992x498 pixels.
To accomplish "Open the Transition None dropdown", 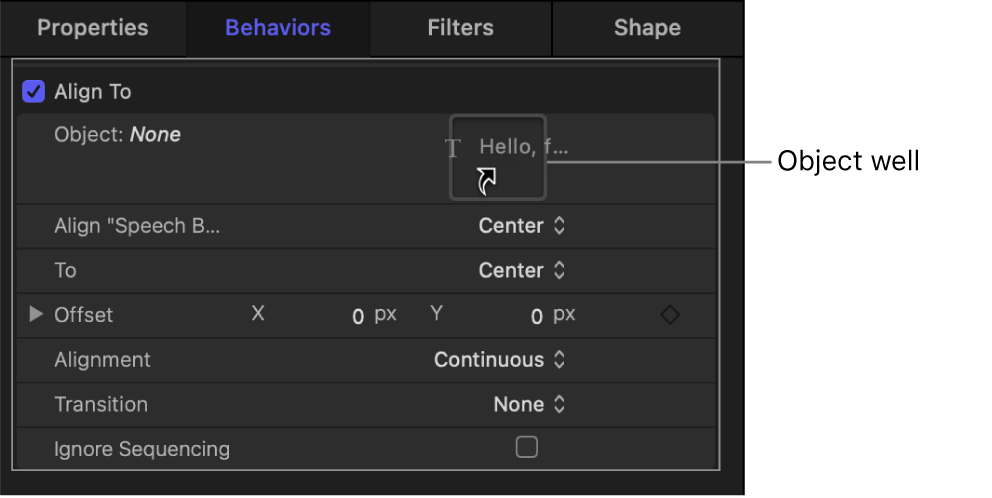I will (x=530, y=405).
